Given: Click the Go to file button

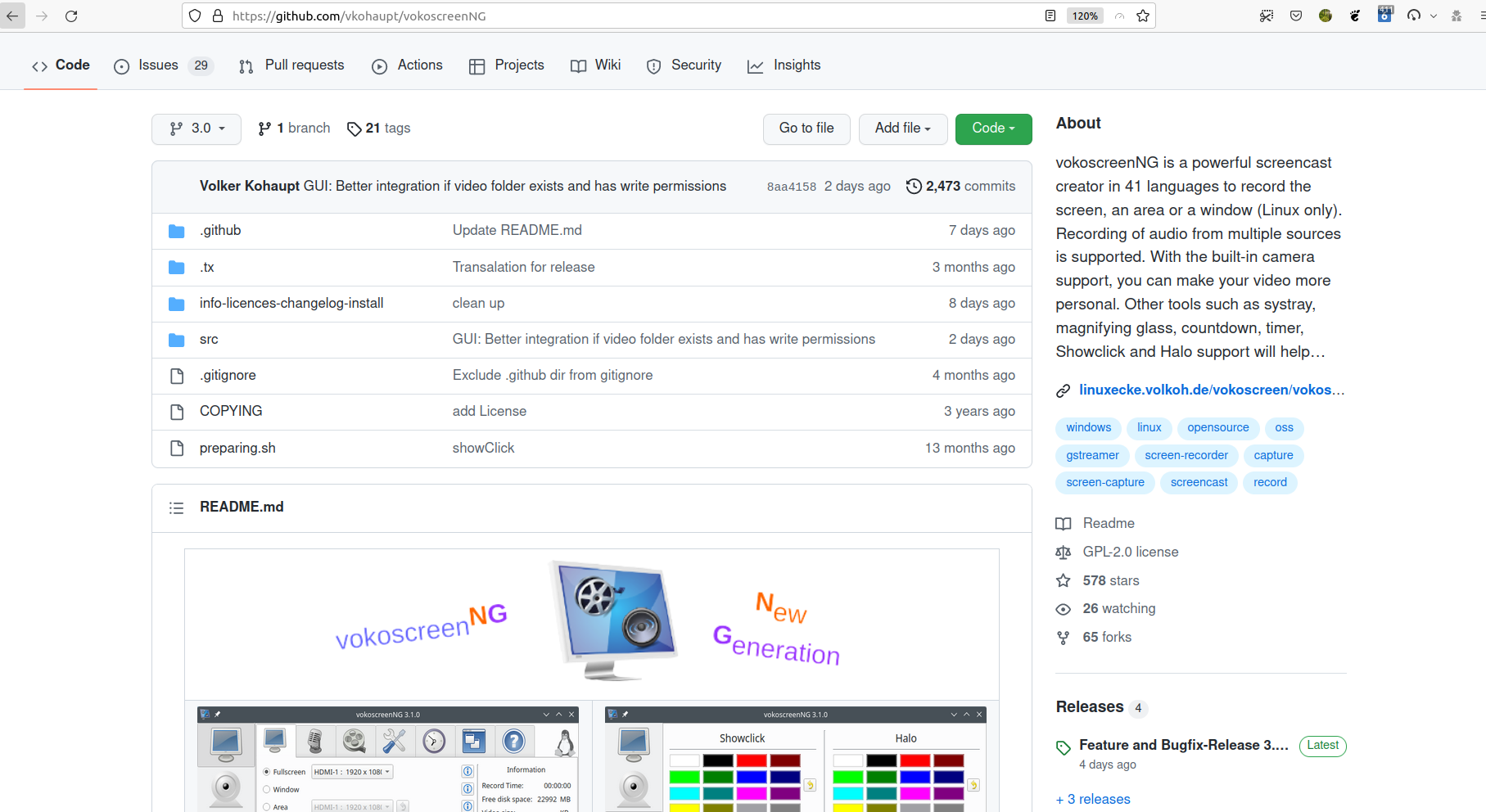Looking at the screenshot, I should (806, 129).
